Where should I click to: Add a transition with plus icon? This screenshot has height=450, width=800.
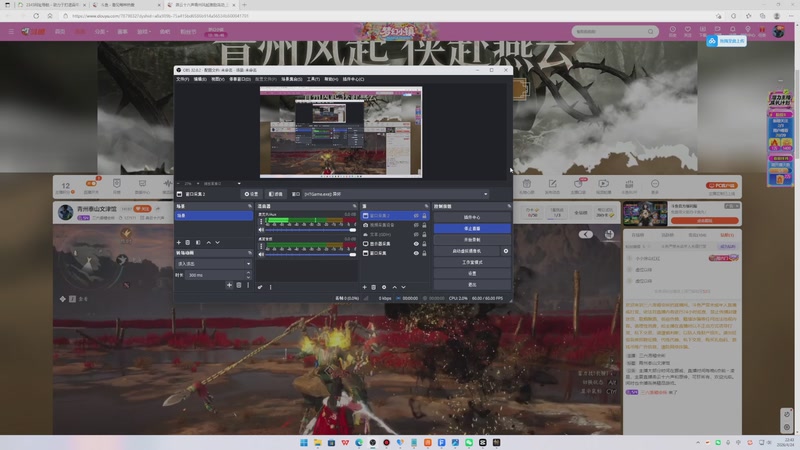coord(229,285)
